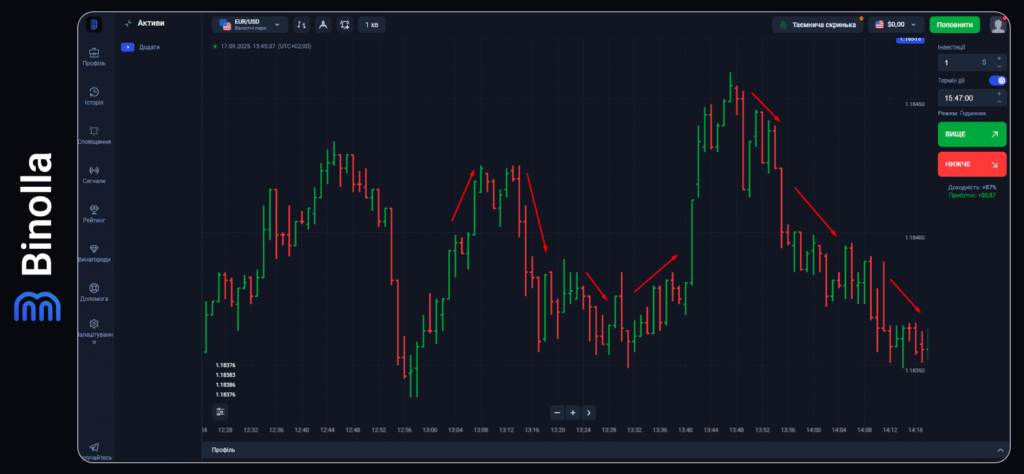Toggle the Термін дії switch
Viewport: 1024px width, 474px height.
tap(997, 80)
